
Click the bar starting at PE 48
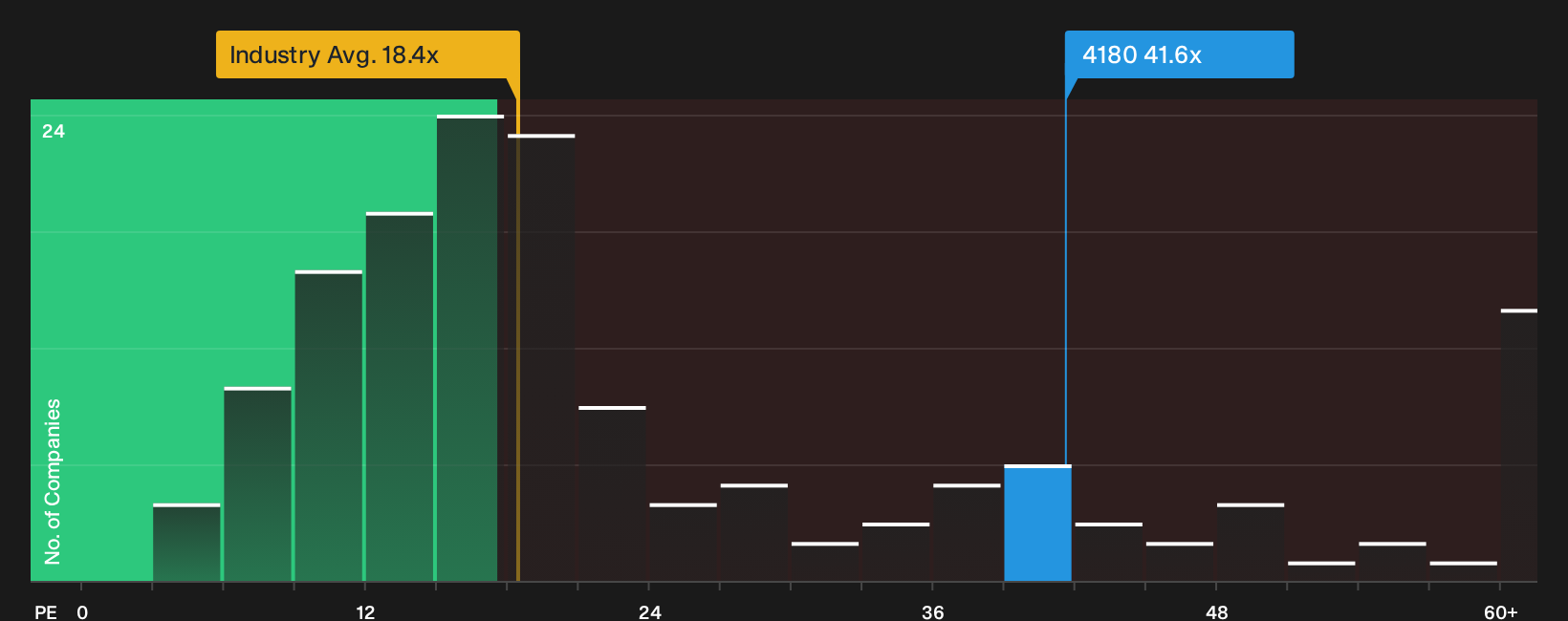(1251, 543)
